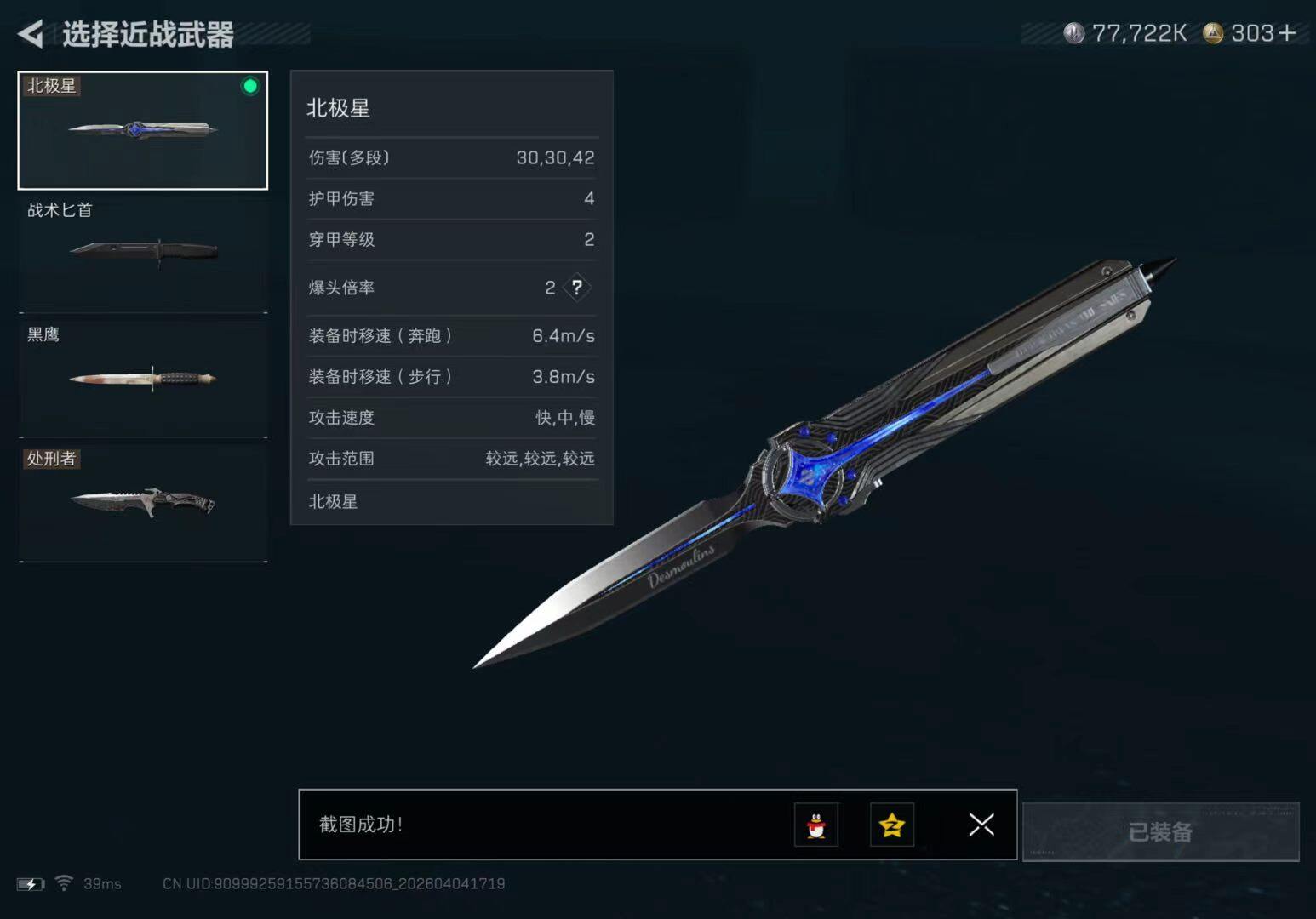Share screenshot to Qzone star icon
The image size is (1316, 919).
tap(892, 825)
